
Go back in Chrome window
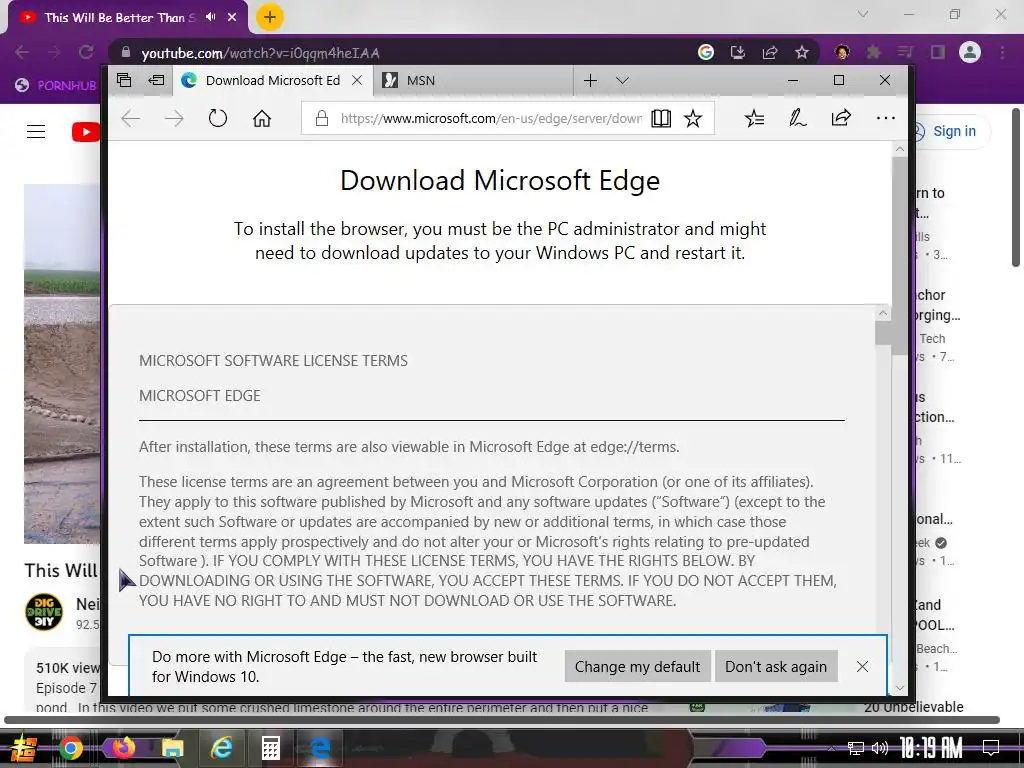(22, 52)
